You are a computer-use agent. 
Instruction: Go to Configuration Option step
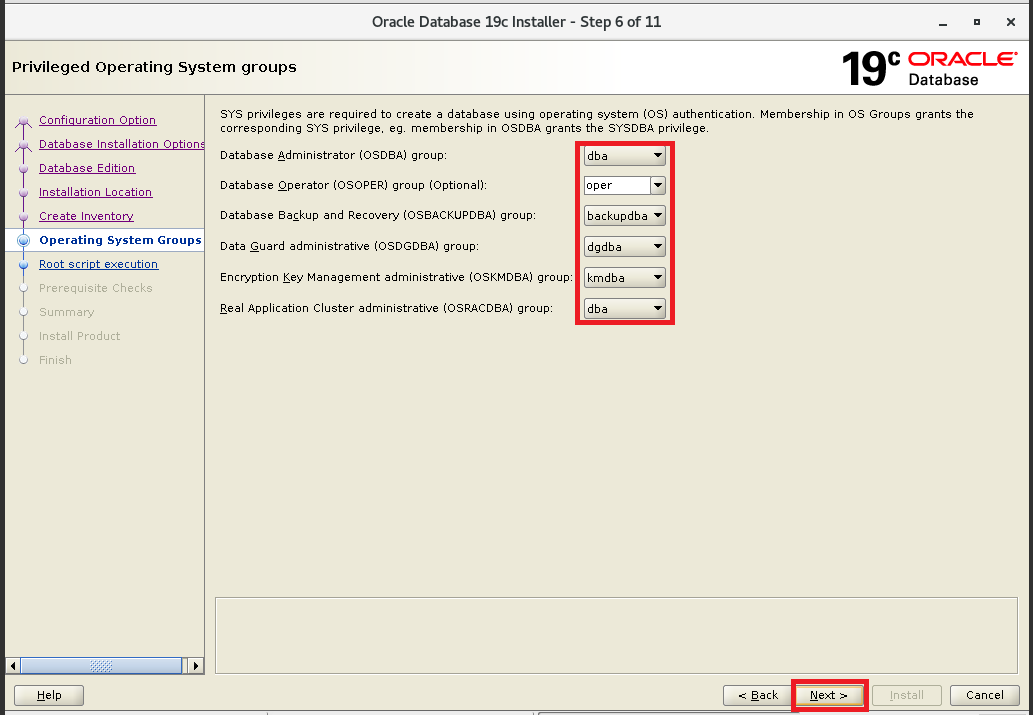(98, 120)
